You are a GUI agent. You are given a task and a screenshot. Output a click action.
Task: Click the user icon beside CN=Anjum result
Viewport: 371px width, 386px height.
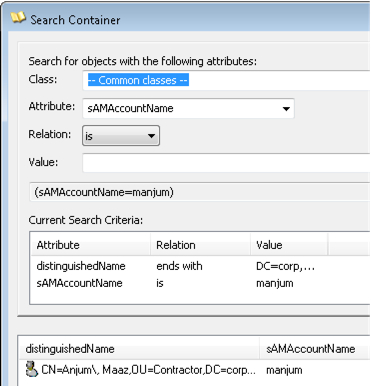tap(32, 369)
